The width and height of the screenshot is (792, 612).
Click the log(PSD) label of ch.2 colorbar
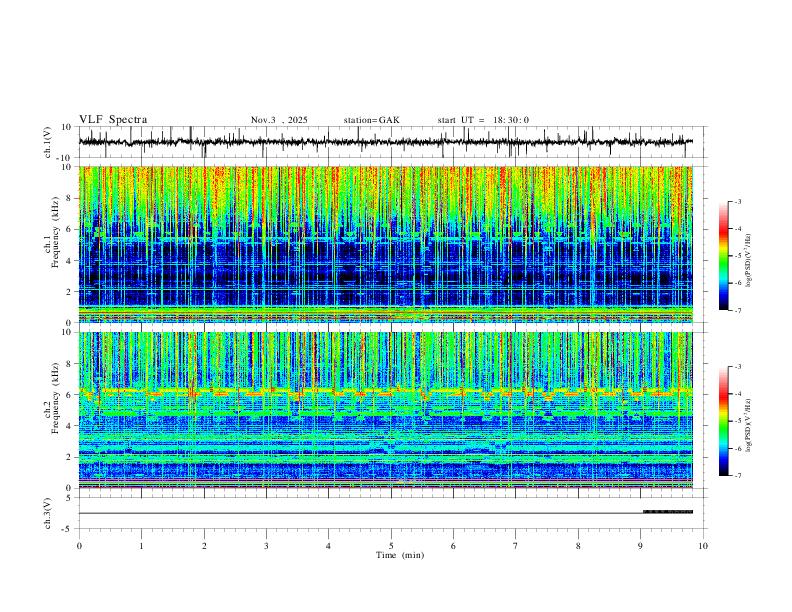pyautogui.click(x=749, y=426)
